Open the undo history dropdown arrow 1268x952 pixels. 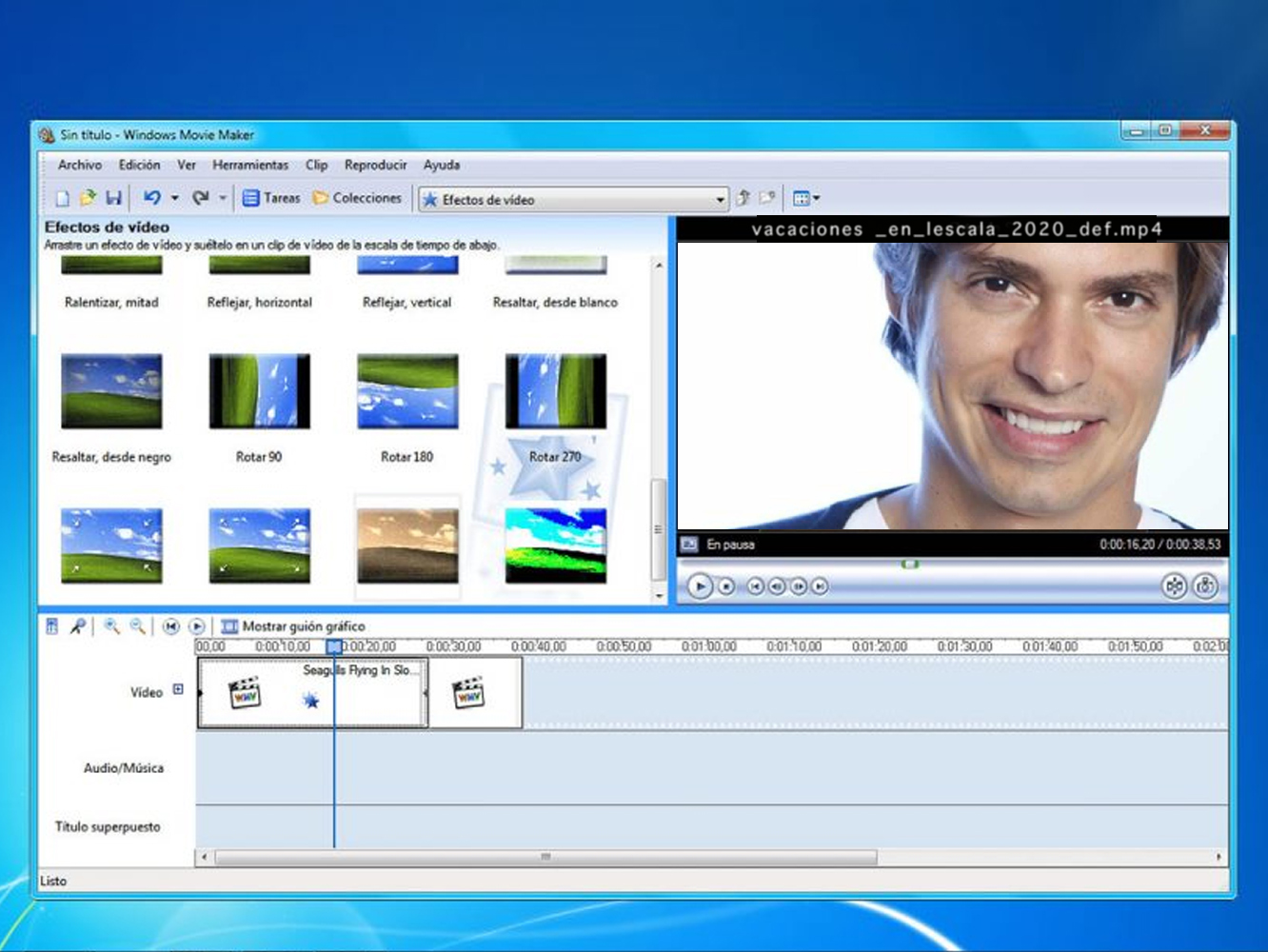click(174, 198)
